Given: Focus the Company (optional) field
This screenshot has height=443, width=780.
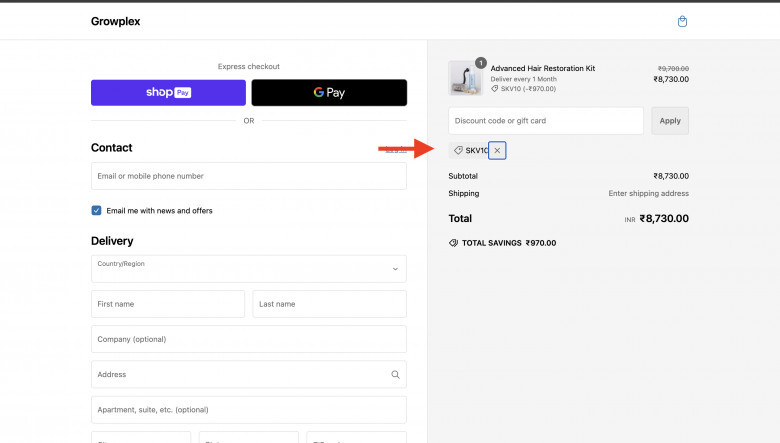Looking at the screenshot, I should click(249, 339).
